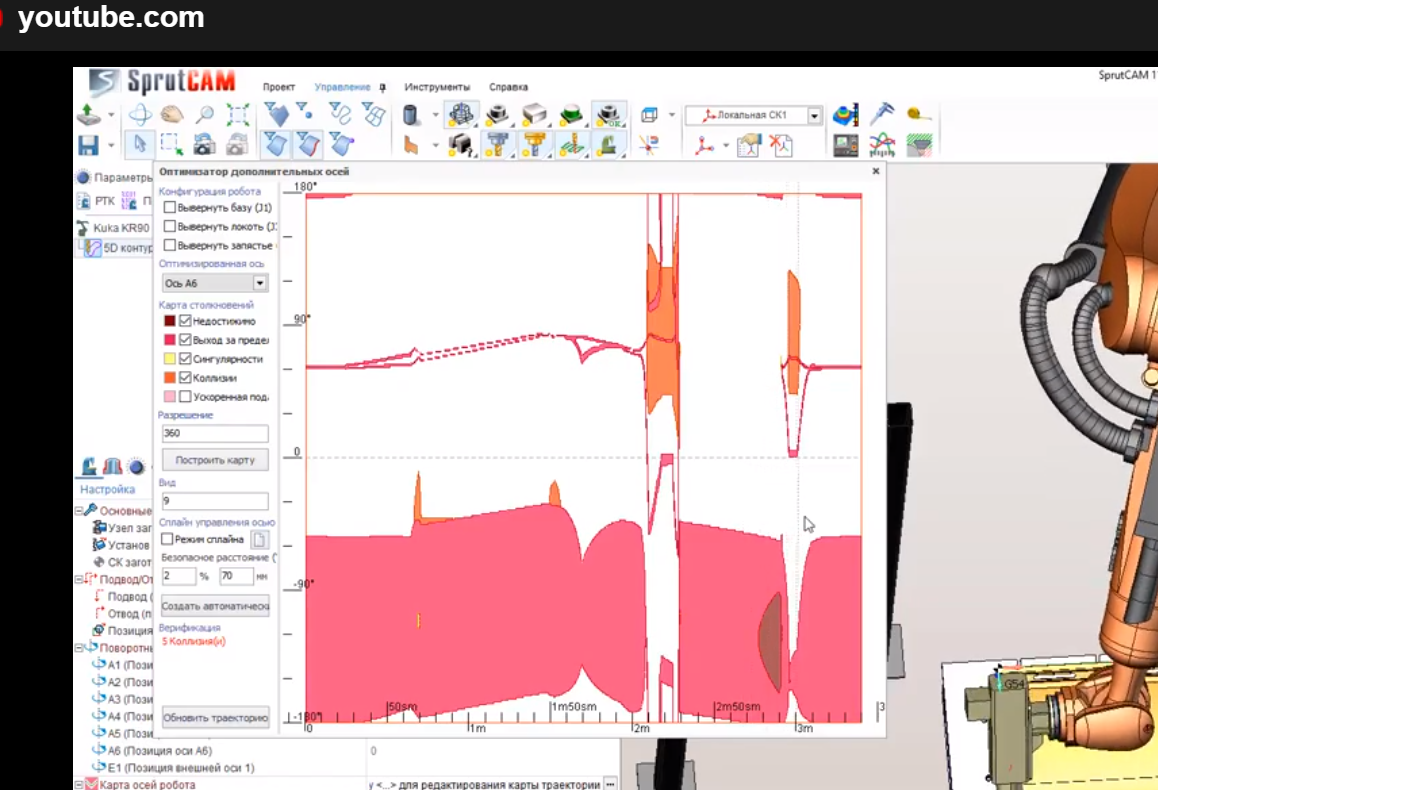Click the yellow 'Сингулярности' color swatch
Image resolution: width=1428 pixels, height=810 pixels.
(169, 359)
